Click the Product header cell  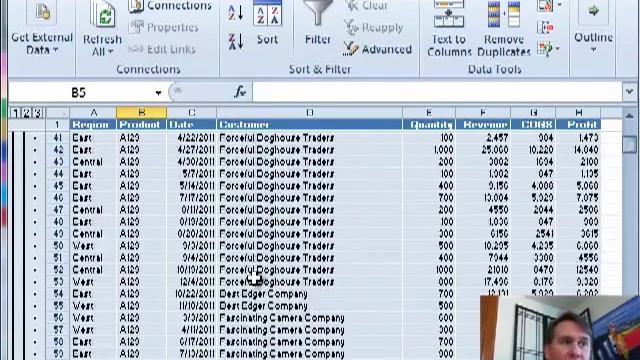pos(142,124)
